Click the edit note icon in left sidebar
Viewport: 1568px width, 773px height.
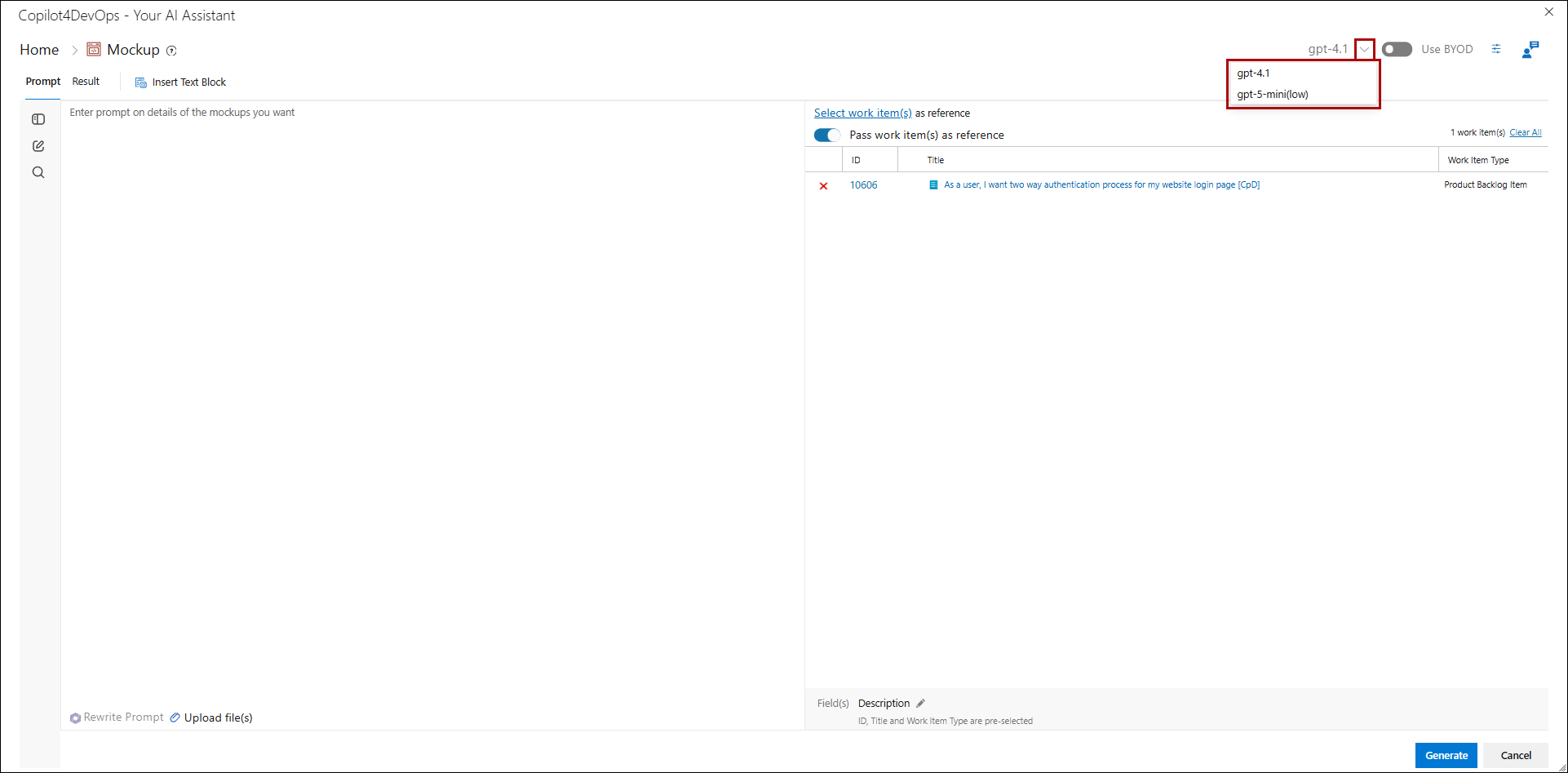coord(38,146)
